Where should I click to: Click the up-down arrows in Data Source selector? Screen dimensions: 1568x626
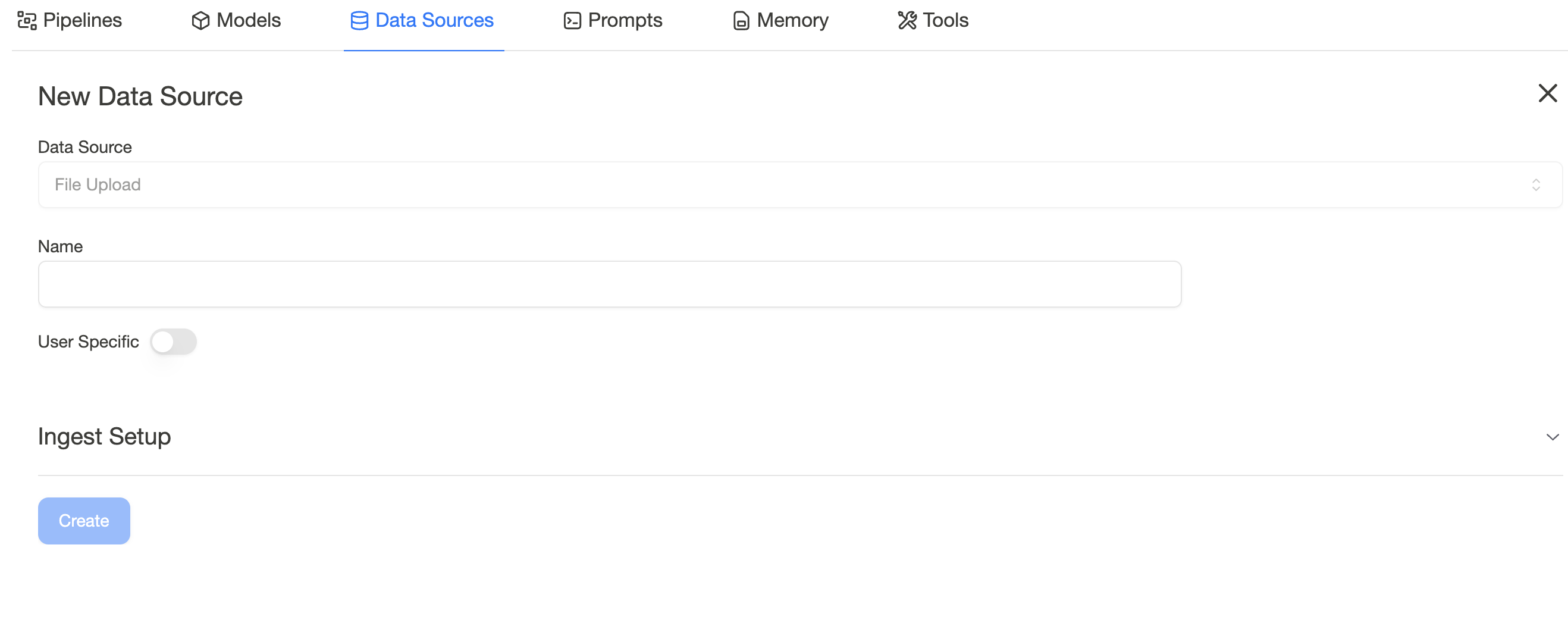click(1536, 184)
